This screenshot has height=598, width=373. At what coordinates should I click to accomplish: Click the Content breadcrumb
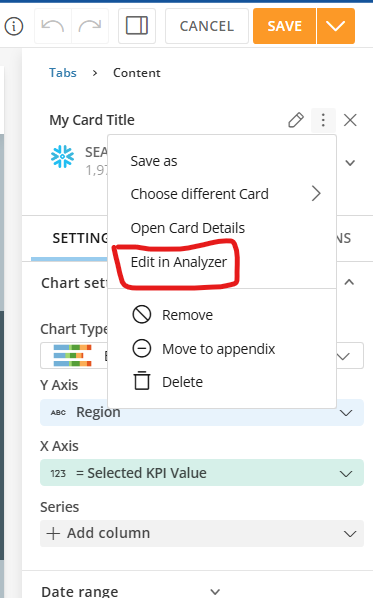pyautogui.click(x=137, y=73)
